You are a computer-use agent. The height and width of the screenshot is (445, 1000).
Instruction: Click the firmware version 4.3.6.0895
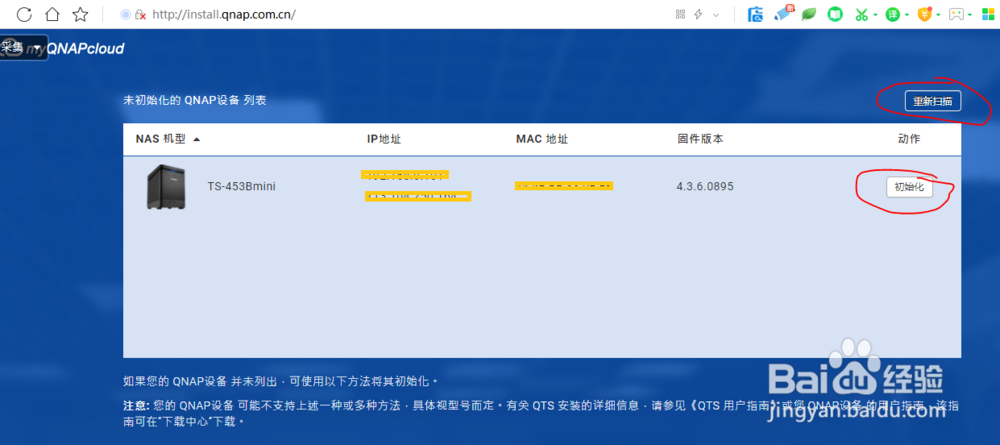click(705, 187)
